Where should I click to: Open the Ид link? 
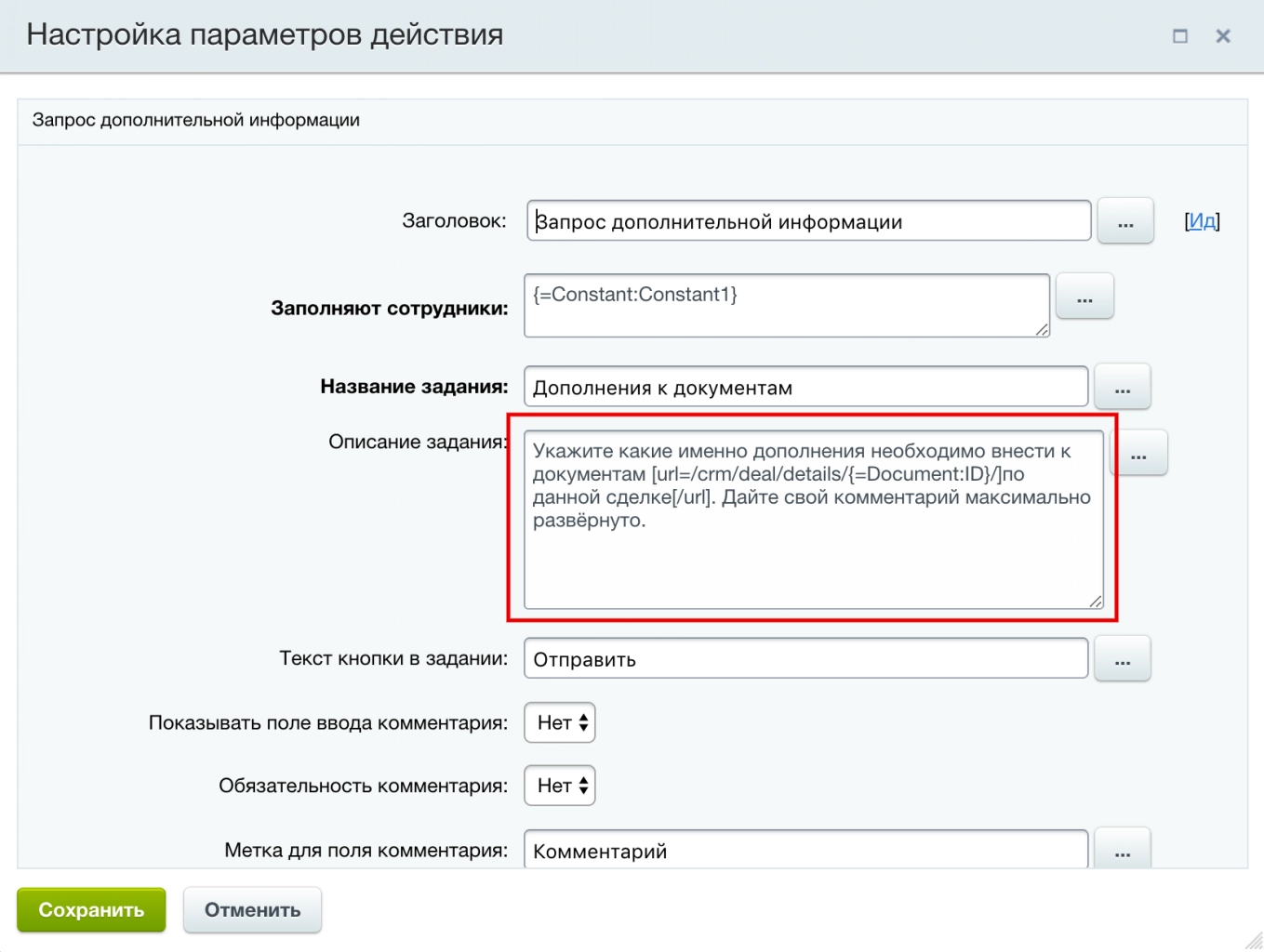(x=1202, y=220)
